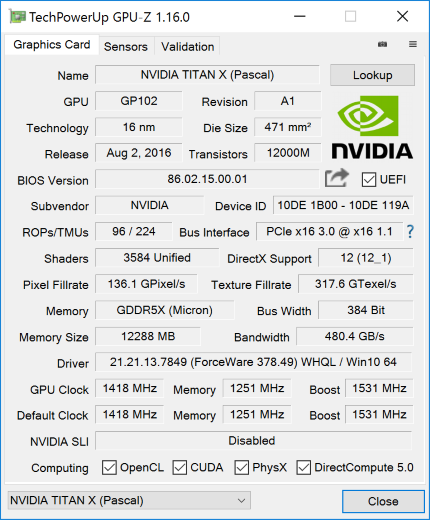This screenshot has height=520, width=430.
Task: Click the BIOS Version field
Action: 207,179
